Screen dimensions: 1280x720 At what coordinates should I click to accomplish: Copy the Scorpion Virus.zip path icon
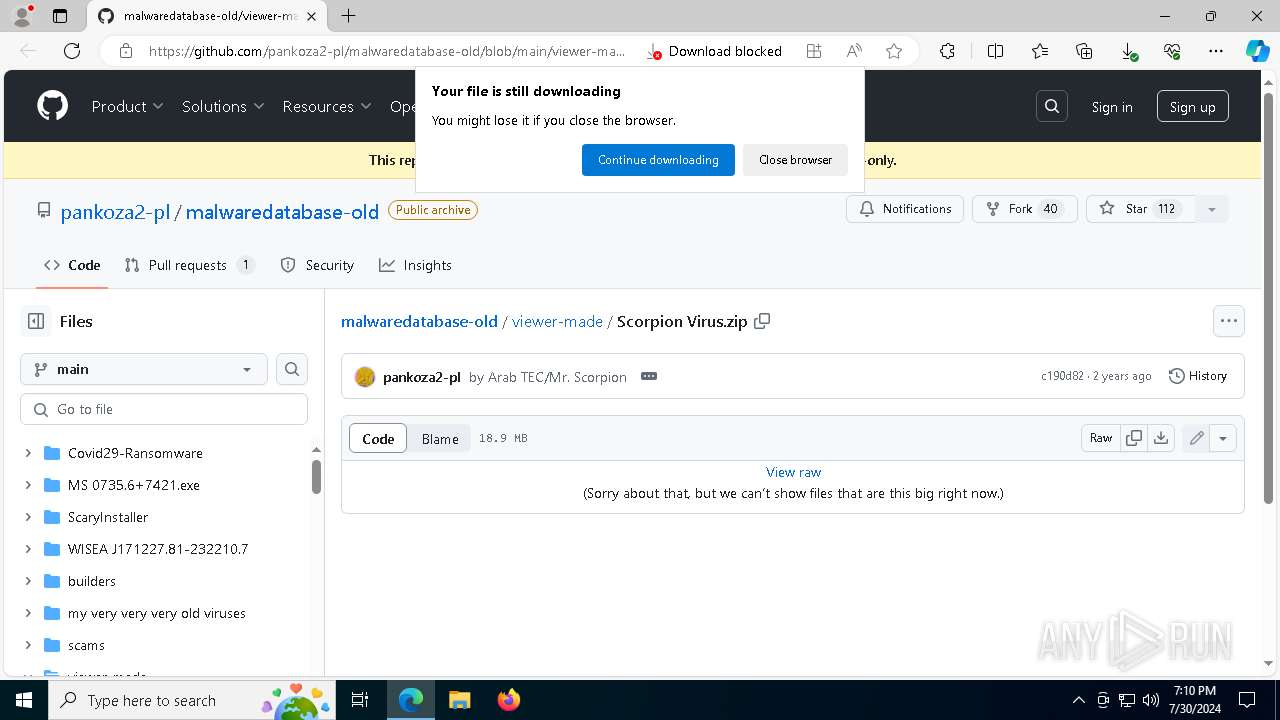pyautogui.click(x=762, y=321)
